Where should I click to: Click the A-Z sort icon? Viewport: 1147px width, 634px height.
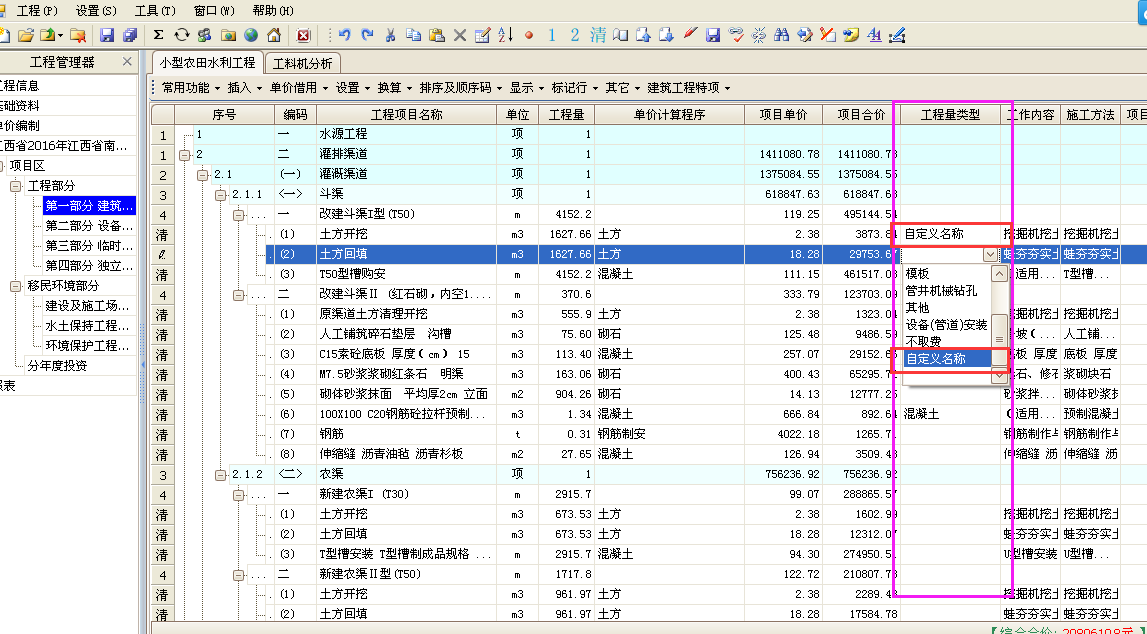tap(505, 35)
